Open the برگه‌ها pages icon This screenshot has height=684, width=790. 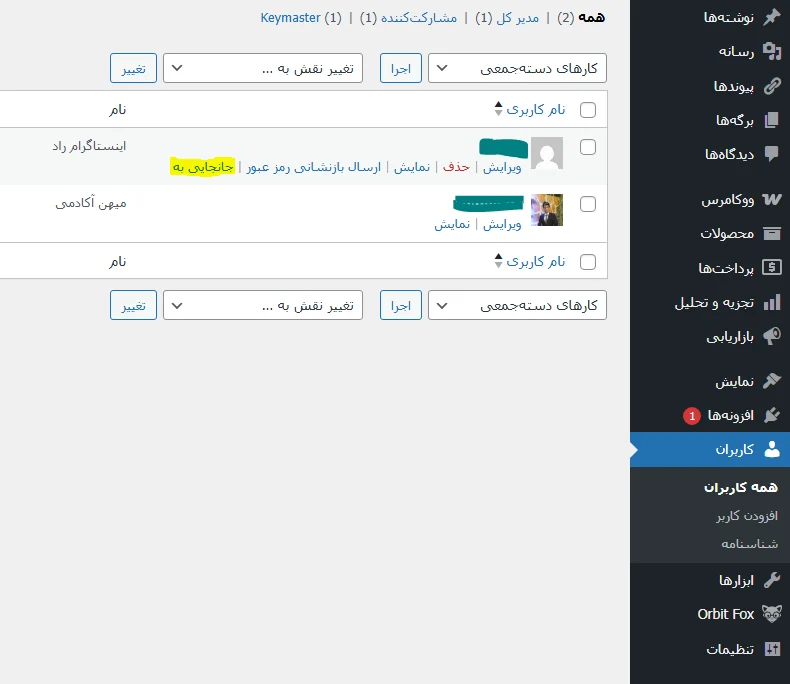pyautogui.click(x=772, y=120)
